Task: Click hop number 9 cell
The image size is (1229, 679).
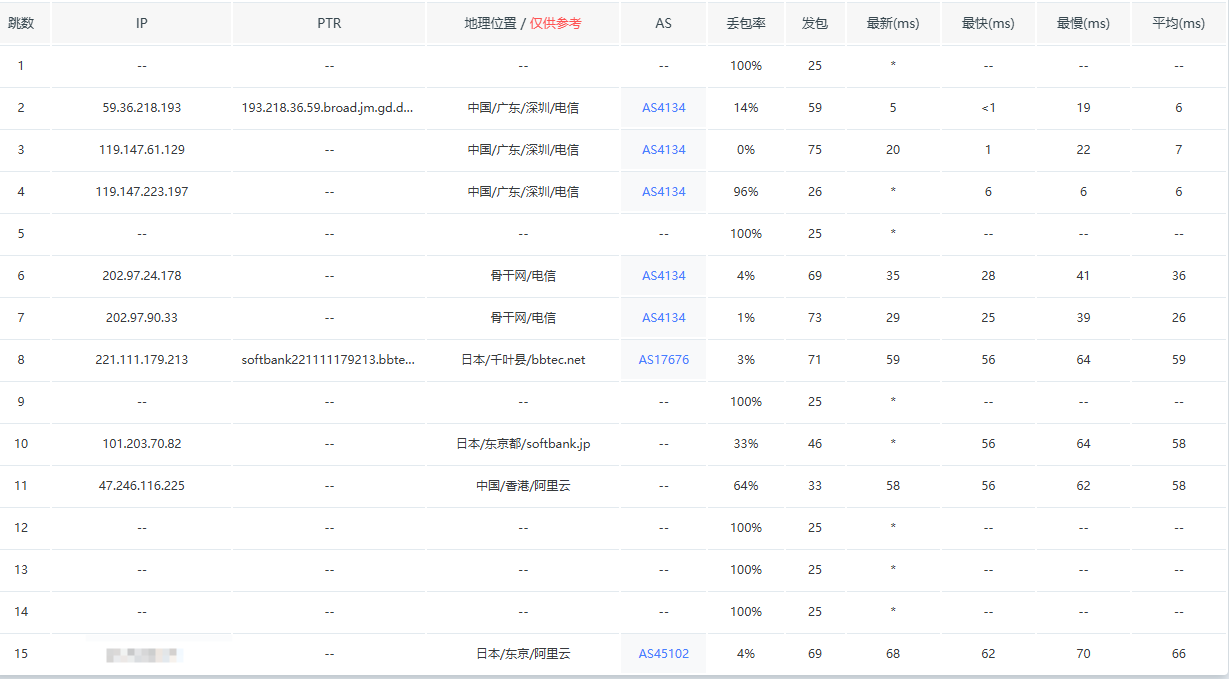Action: click(21, 402)
